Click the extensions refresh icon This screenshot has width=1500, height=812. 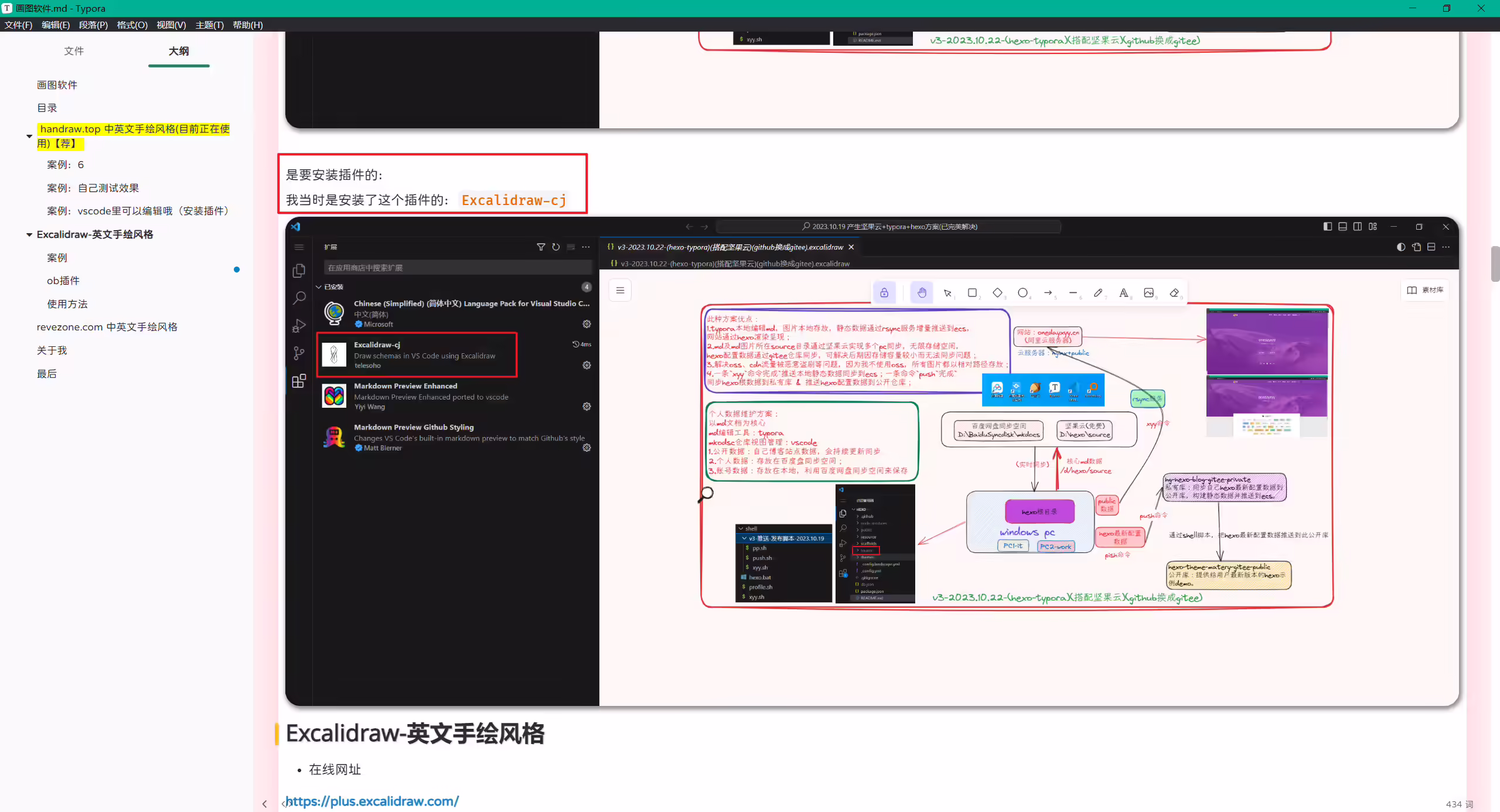tap(556, 247)
